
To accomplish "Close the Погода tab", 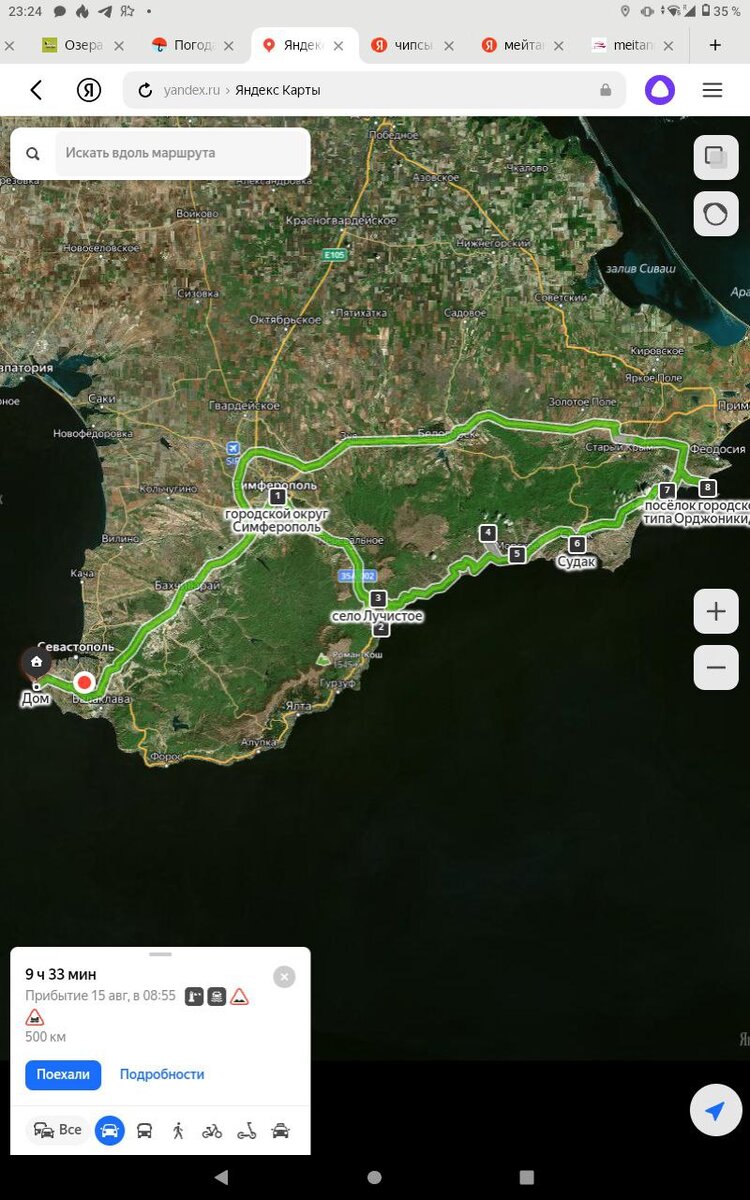I will click(x=229, y=45).
